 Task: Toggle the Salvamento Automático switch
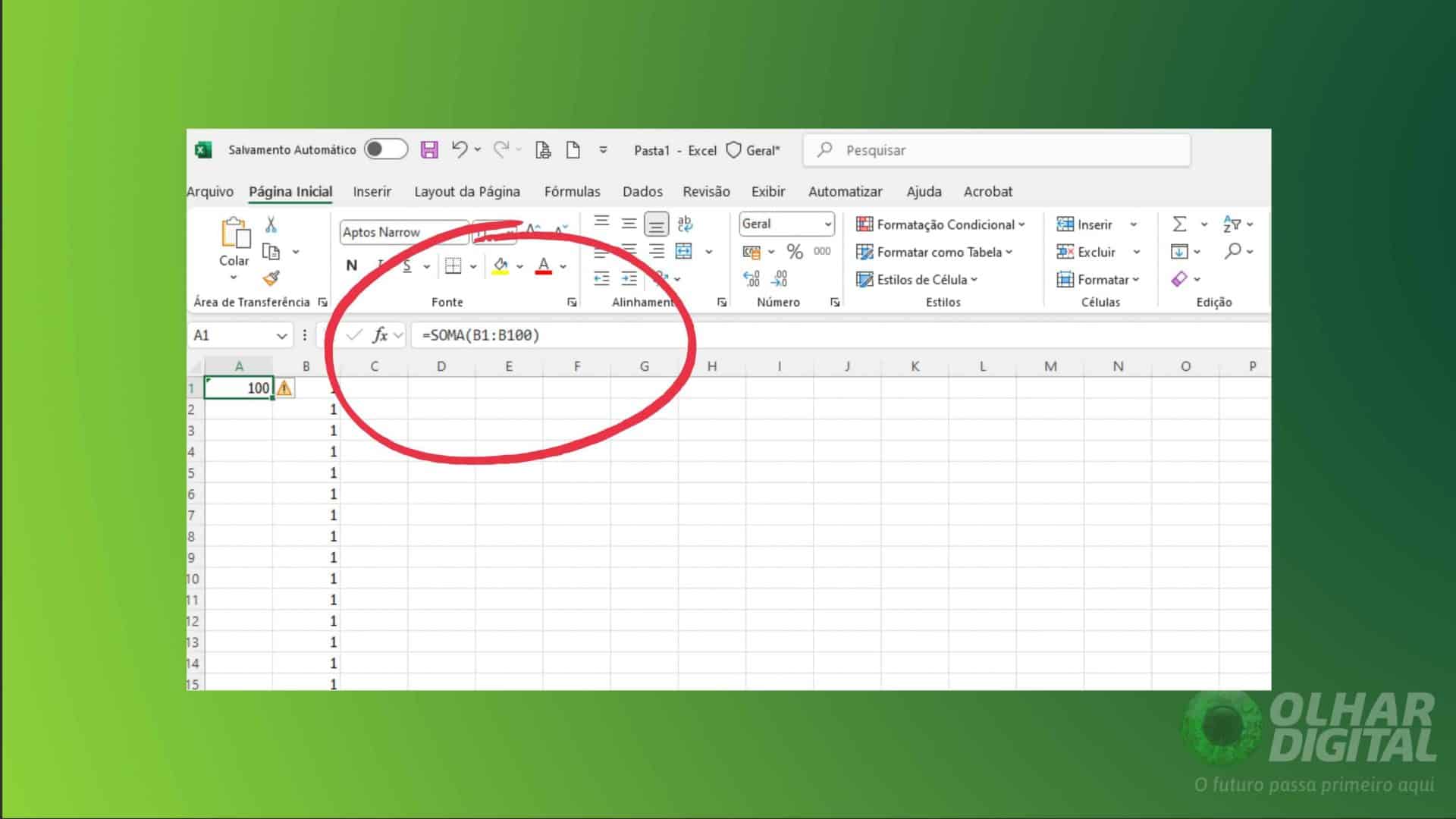point(385,149)
